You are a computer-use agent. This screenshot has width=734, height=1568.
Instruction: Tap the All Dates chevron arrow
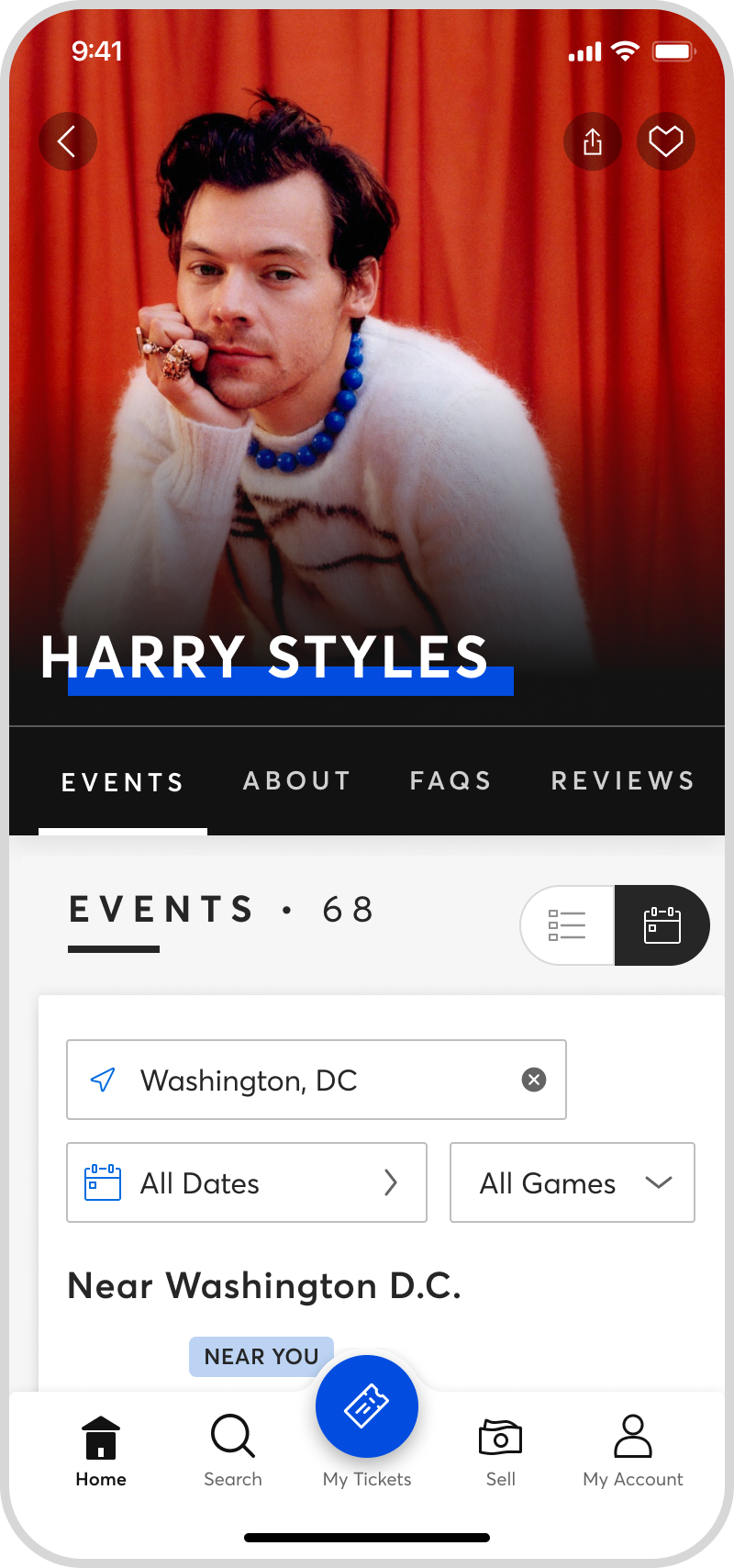(391, 1182)
